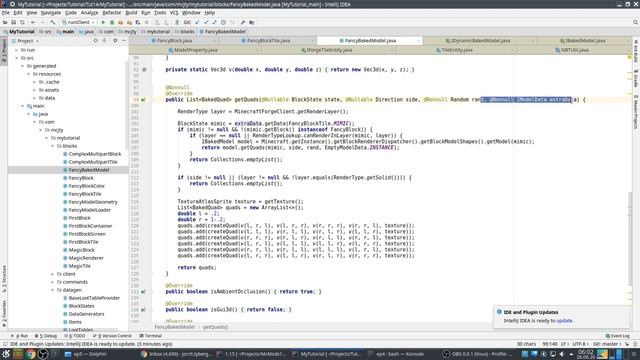Click gutter icon beside isGui3d method

143,310
